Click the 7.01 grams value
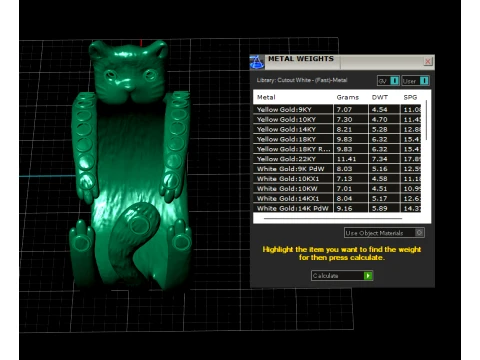 (344, 189)
